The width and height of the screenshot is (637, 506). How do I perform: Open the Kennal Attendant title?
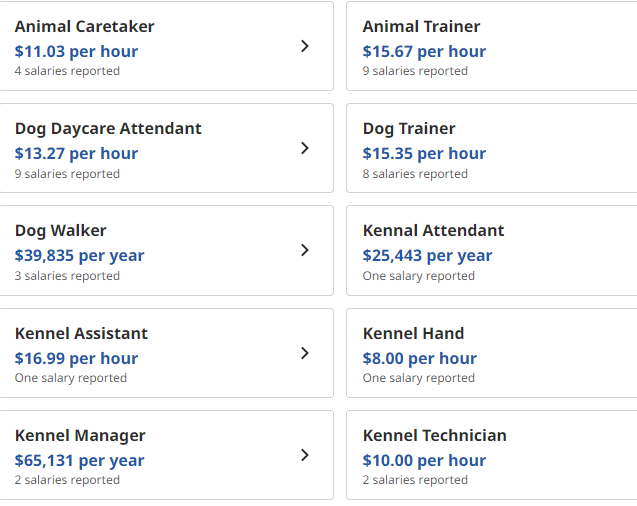coord(433,231)
